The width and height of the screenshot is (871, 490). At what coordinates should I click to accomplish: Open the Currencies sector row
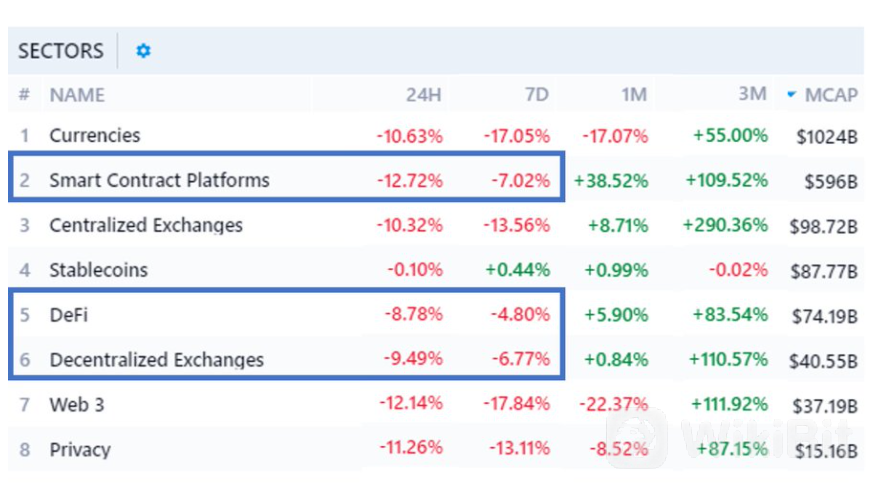pyautogui.click(x=95, y=135)
